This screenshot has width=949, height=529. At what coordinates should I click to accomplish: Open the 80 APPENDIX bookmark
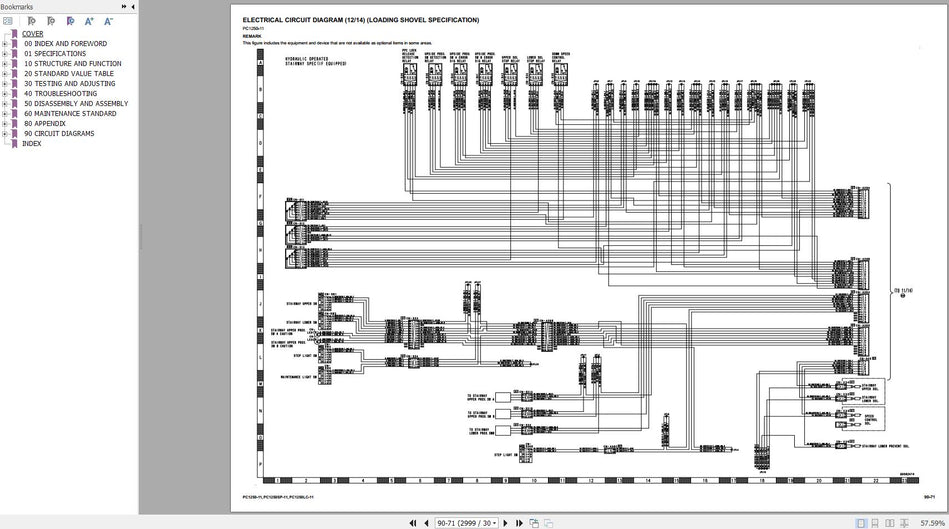coord(45,123)
